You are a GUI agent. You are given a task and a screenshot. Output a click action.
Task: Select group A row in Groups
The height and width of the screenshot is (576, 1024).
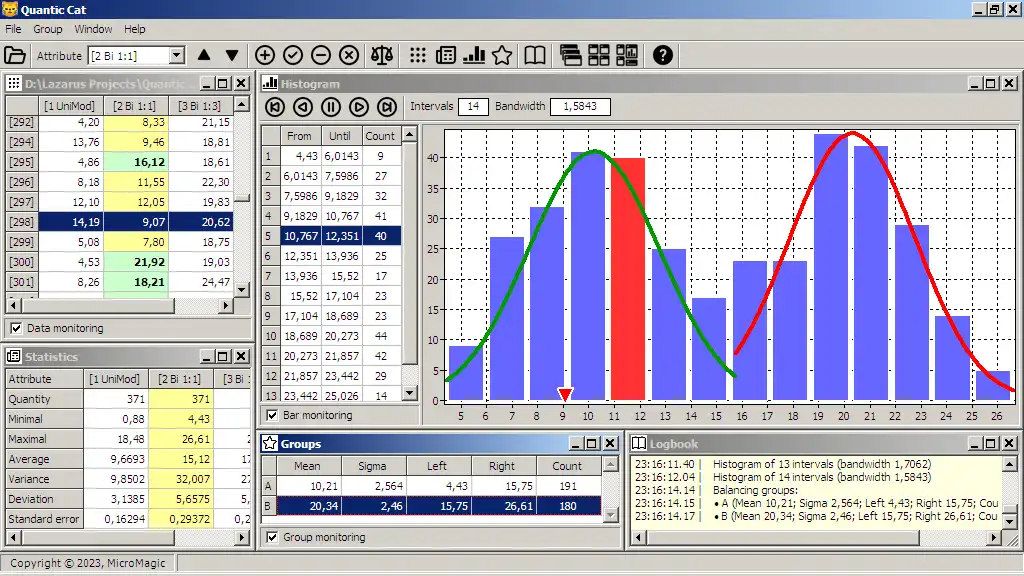431,486
